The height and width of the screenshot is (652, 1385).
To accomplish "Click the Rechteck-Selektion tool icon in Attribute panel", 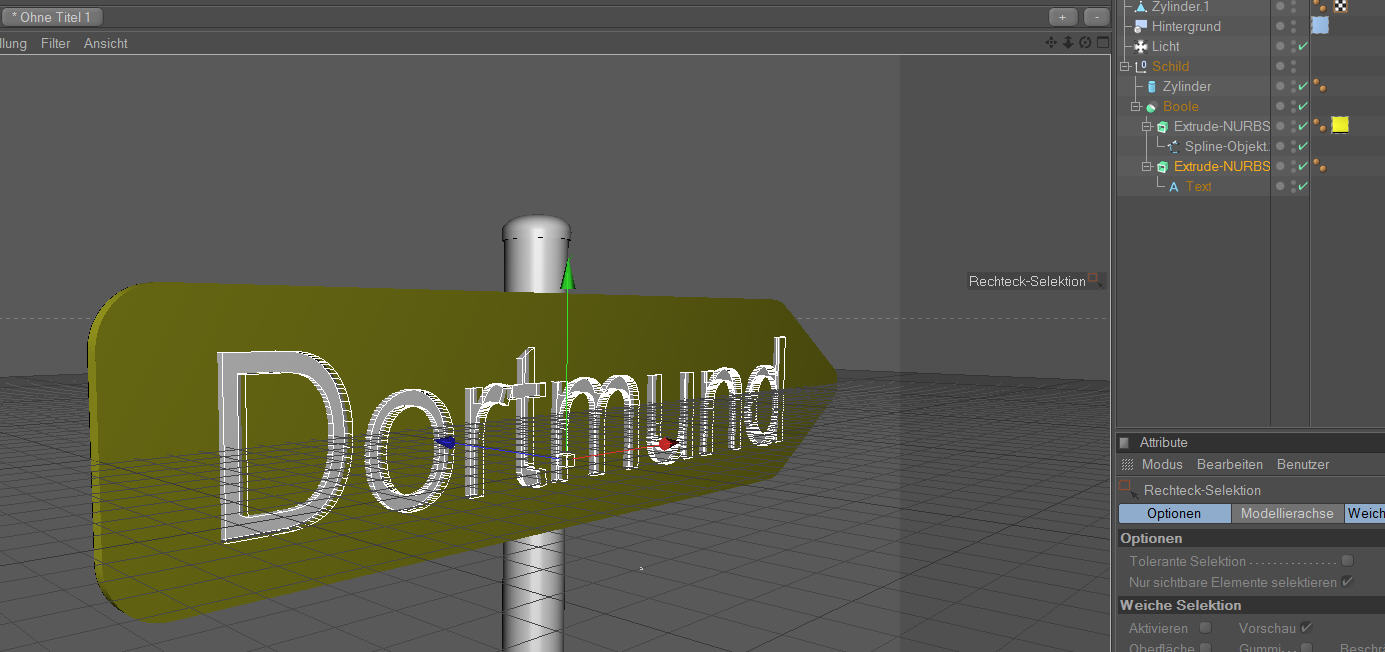I will click(x=1128, y=489).
